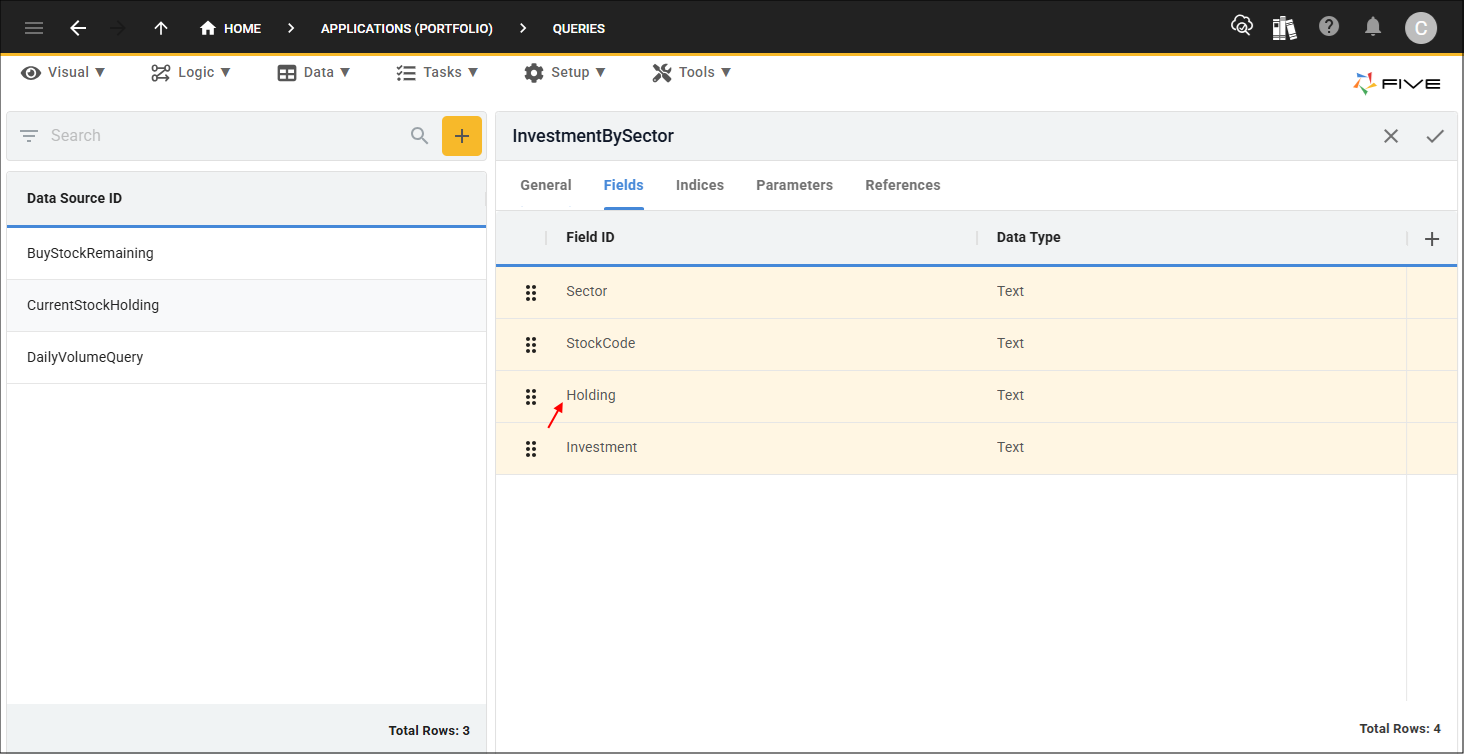1464x754 pixels.
Task: Click the notifications bell icon
Action: point(1373,27)
